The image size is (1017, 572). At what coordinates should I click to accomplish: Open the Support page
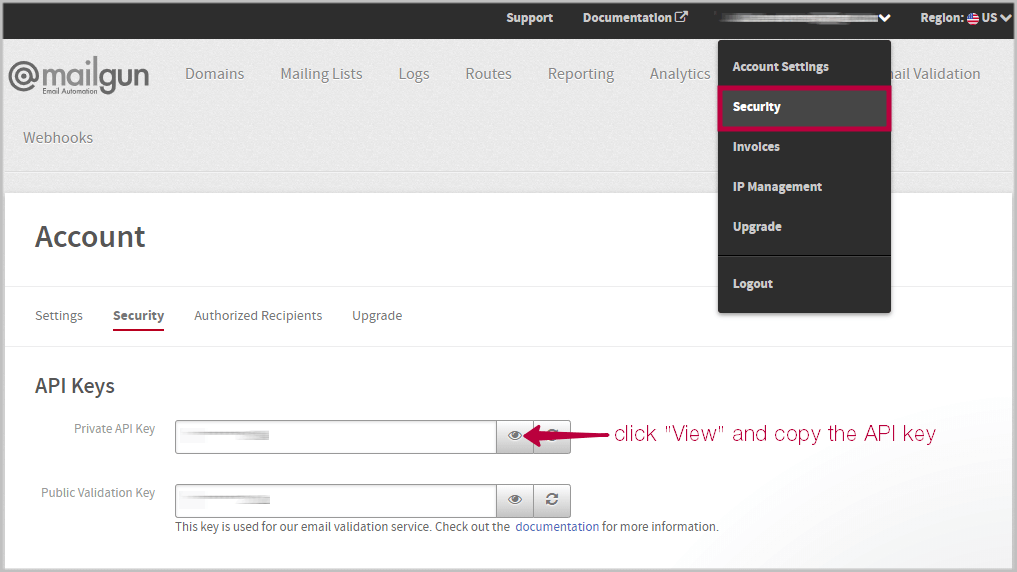click(x=529, y=18)
